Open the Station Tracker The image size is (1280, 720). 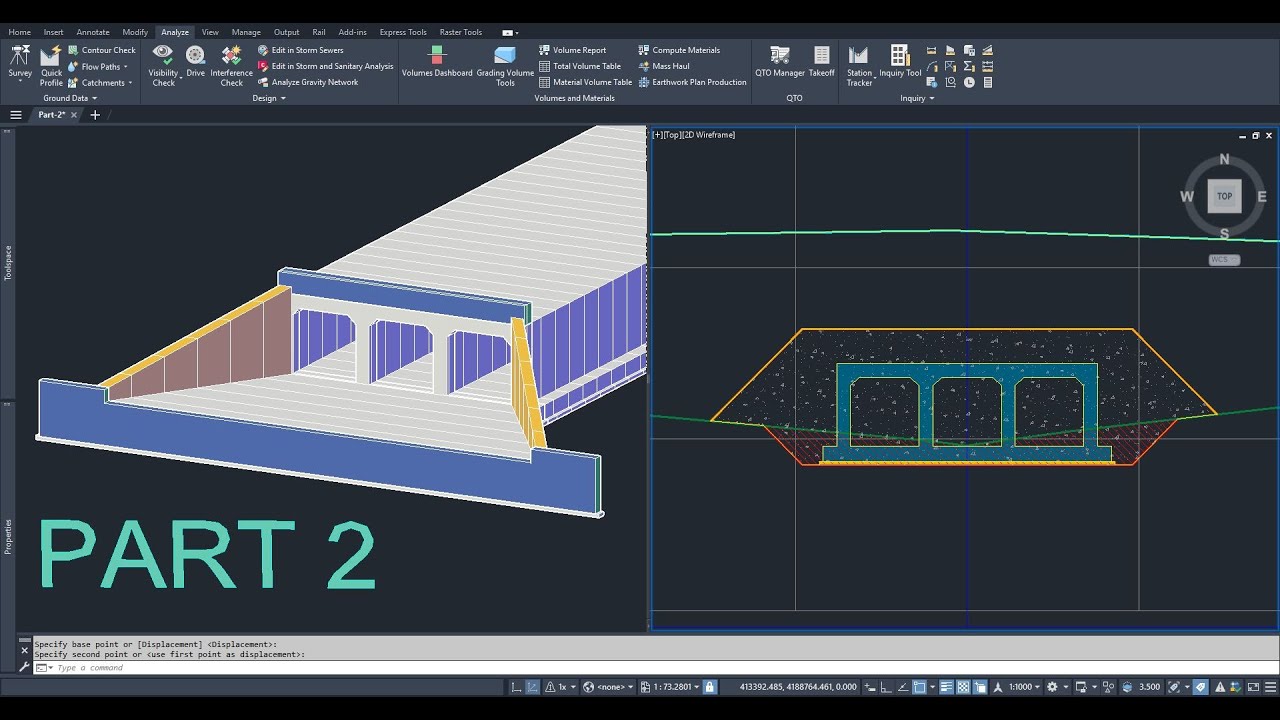pyautogui.click(x=860, y=66)
